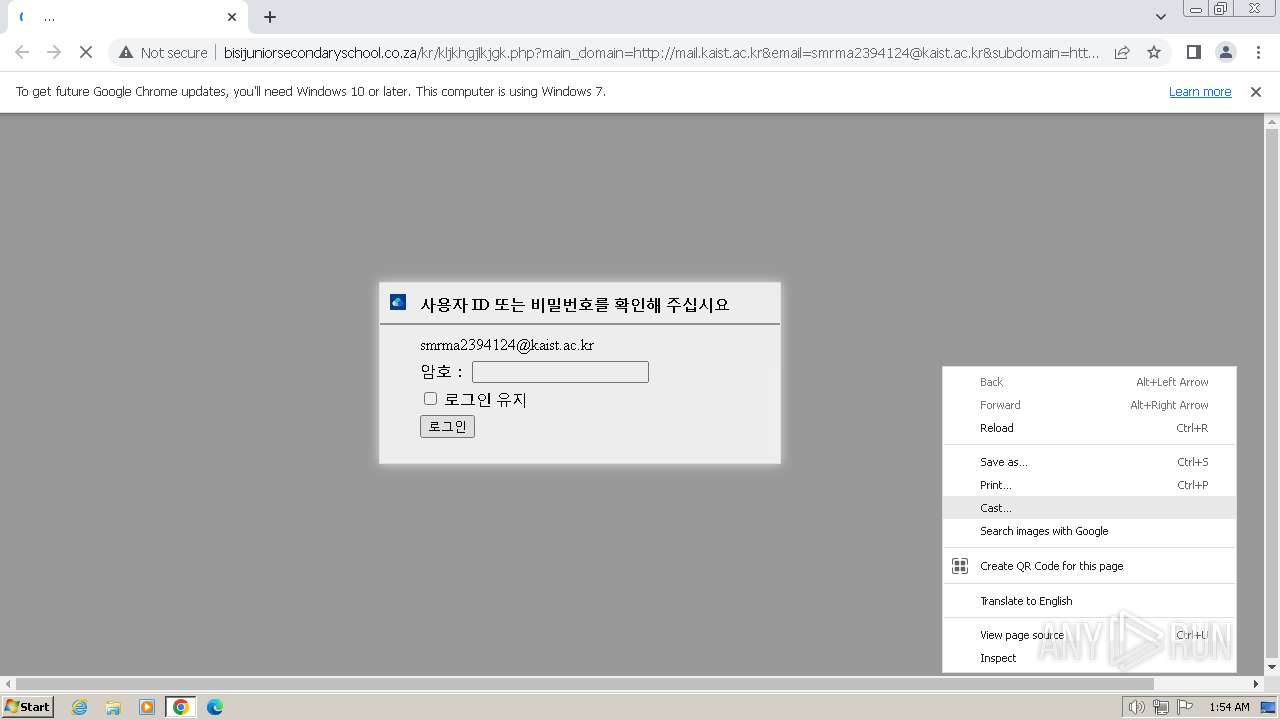Switch to Chrome in the taskbar
Image resolution: width=1280 pixels, height=720 pixels.
181,707
